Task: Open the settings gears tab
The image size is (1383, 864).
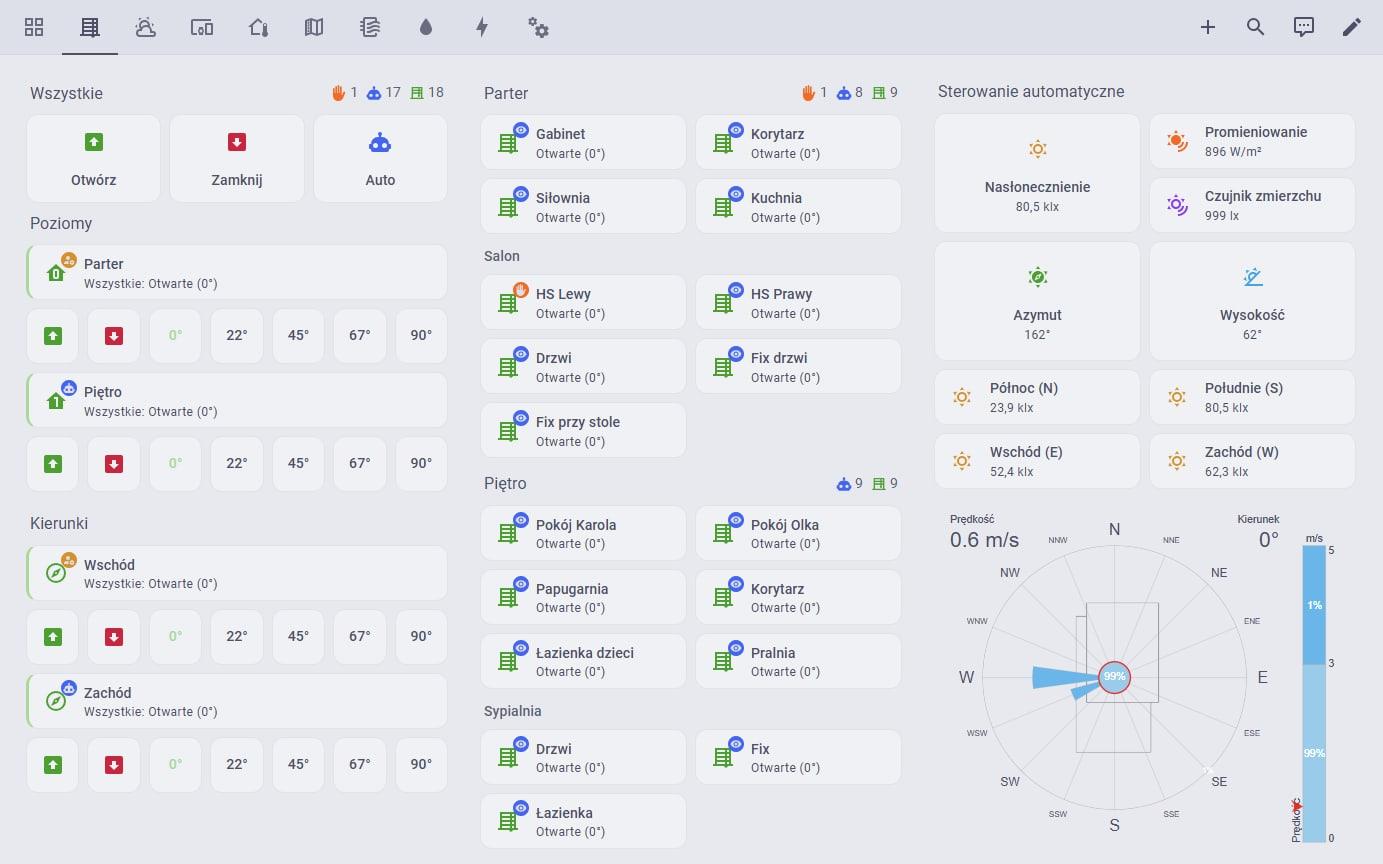Action: 538,27
